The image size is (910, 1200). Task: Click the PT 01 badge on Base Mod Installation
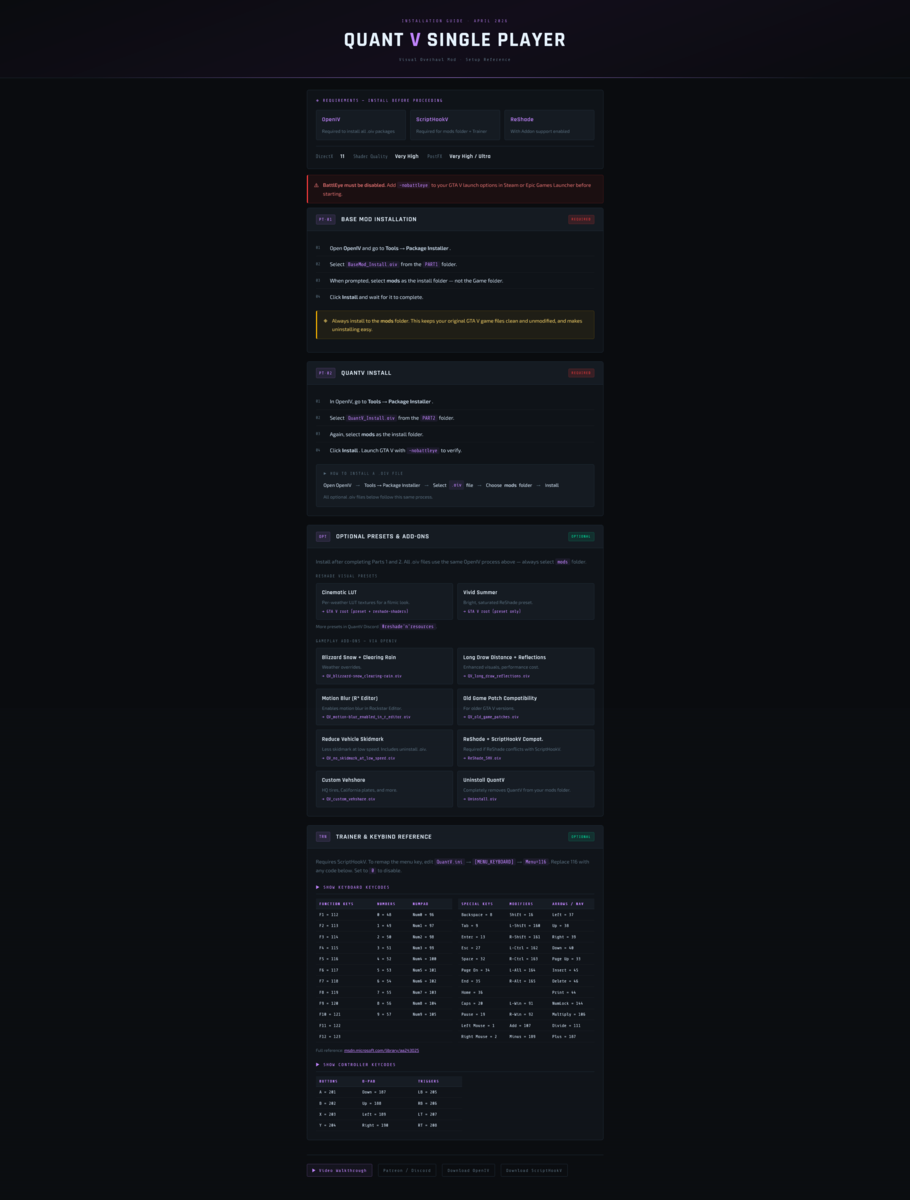click(325, 219)
